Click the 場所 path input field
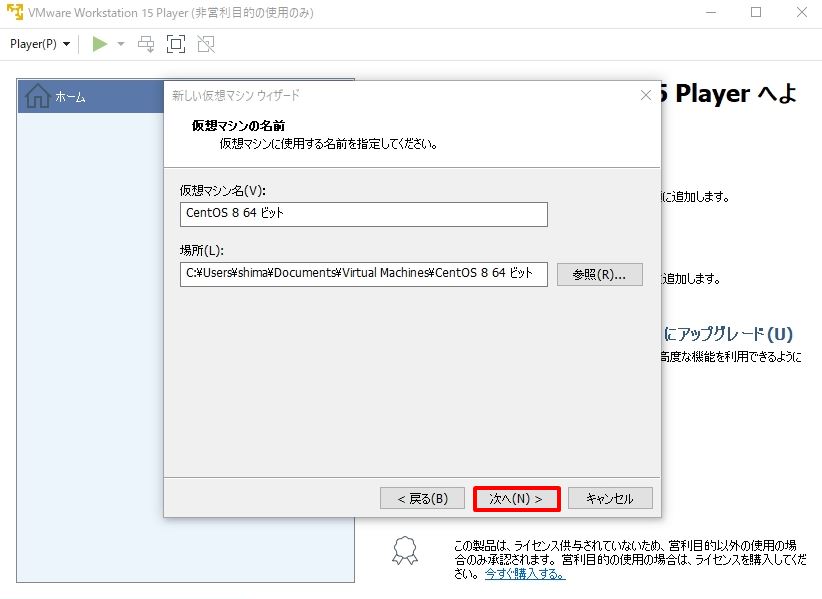This screenshot has width=822, height=599. coord(364,274)
